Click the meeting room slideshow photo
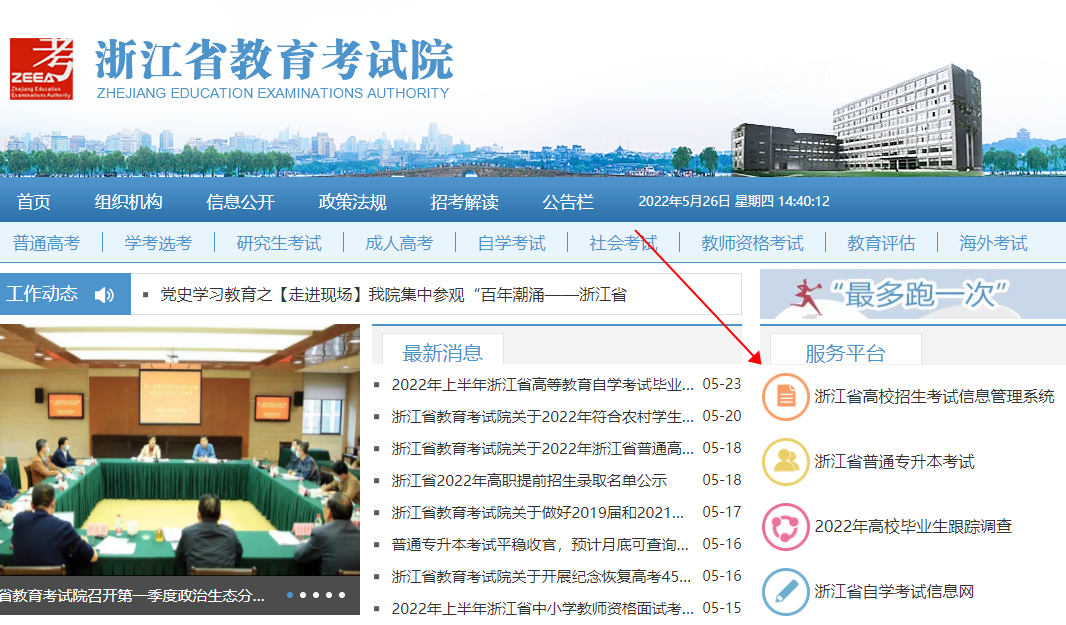Screen dimensions: 1066x625 pyautogui.click(x=179, y=450)
